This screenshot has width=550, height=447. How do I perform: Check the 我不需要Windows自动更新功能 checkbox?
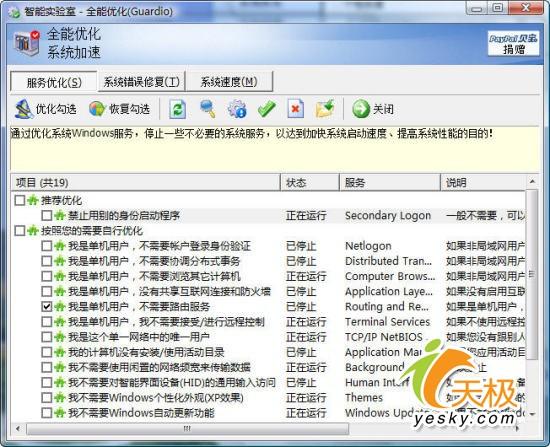pyautogui.click(x=46, y=413)
